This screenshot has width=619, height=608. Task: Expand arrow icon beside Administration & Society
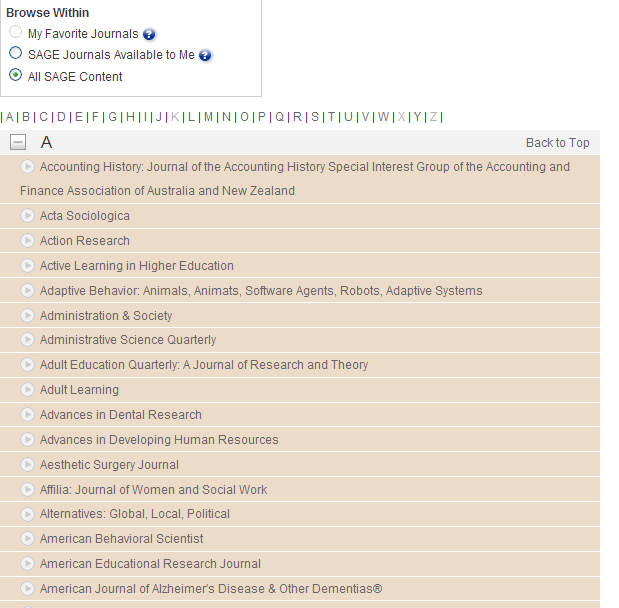tap(27, 315)
